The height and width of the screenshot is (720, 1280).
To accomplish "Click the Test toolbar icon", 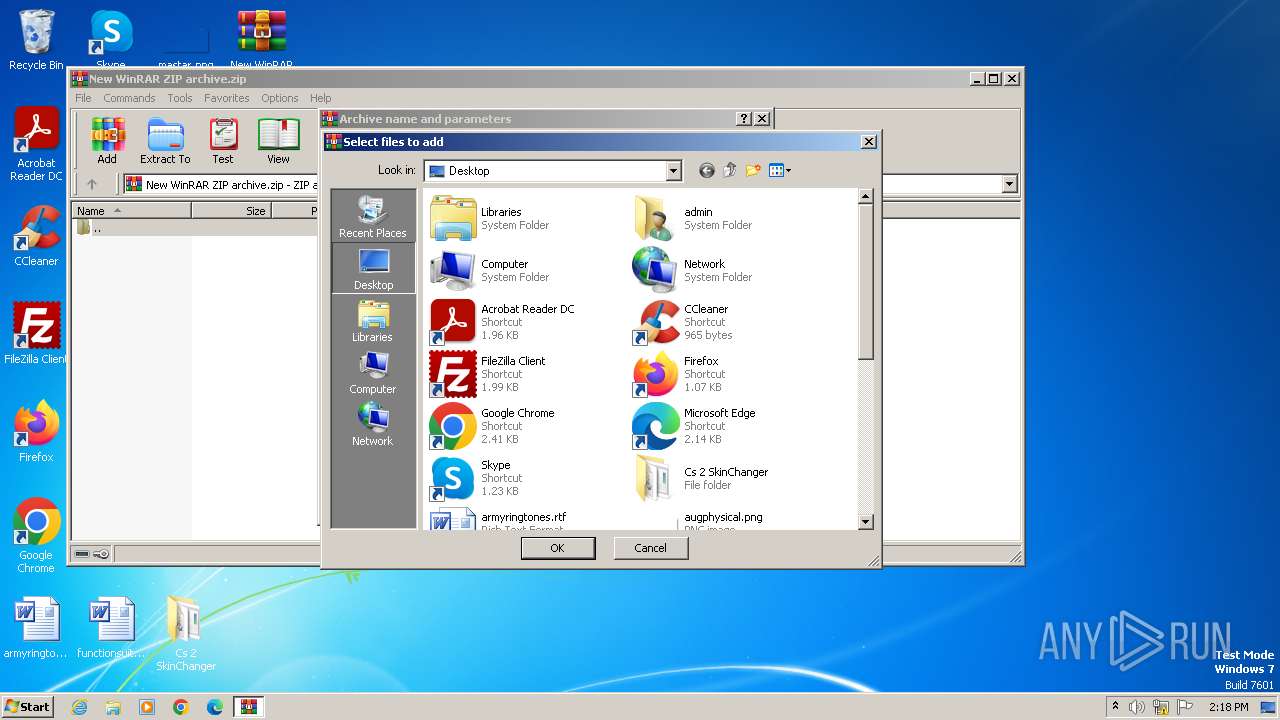I will point(223,141).
